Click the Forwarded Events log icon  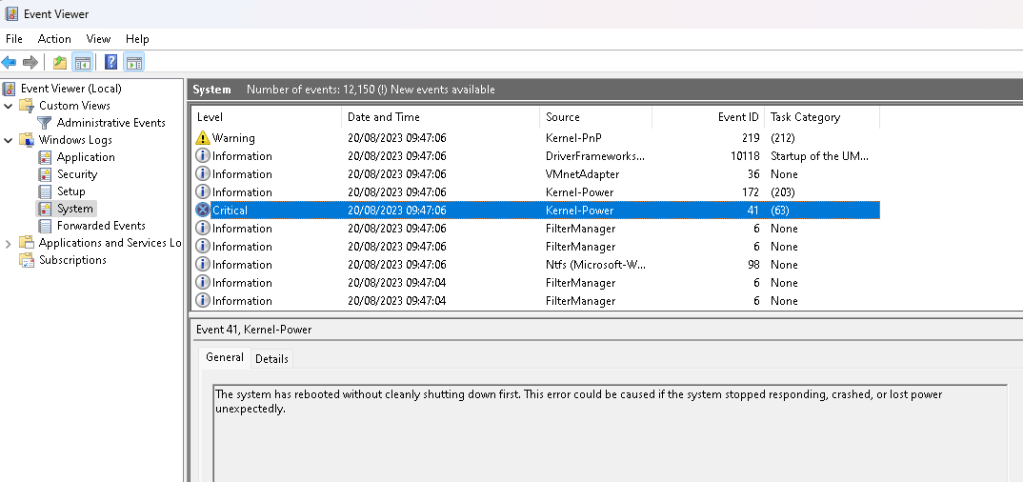[45, 226]
